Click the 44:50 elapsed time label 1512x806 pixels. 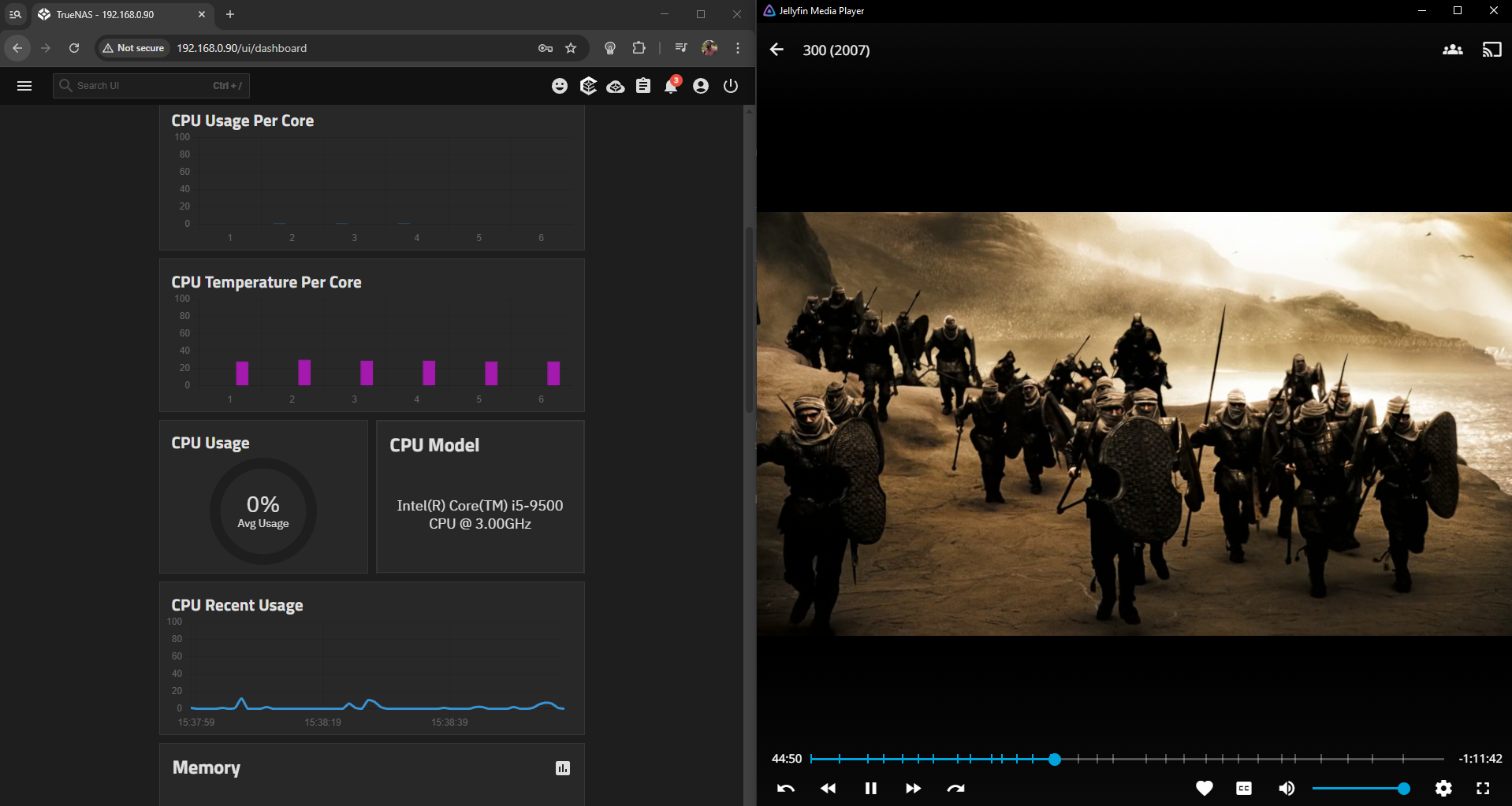click(x=787, y=759)
